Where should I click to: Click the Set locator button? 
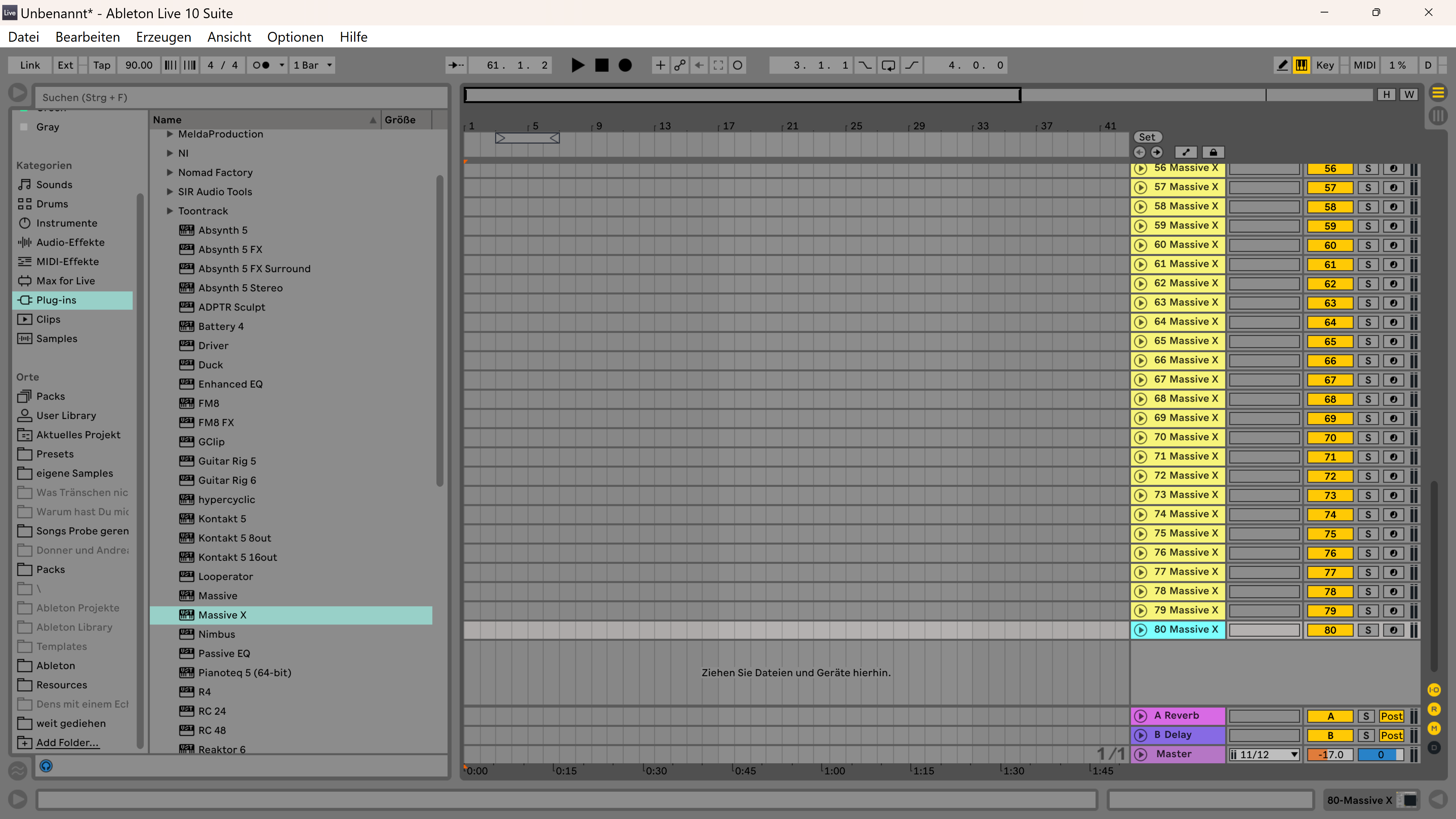1147,137
